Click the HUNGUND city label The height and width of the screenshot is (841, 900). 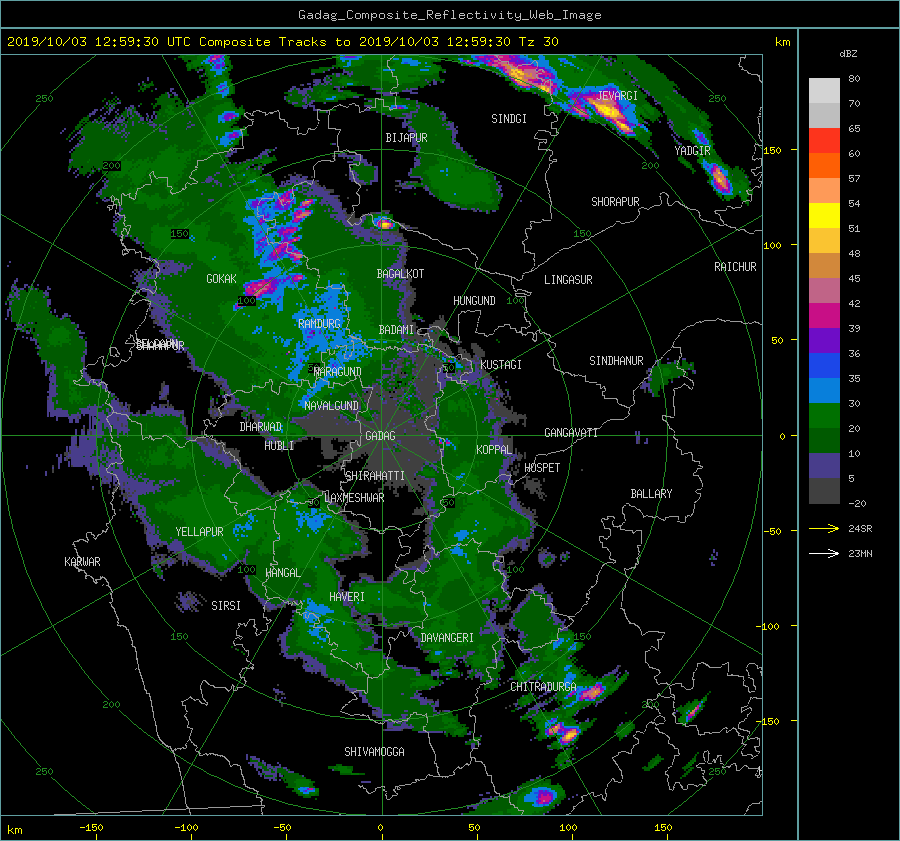(474, 300)
